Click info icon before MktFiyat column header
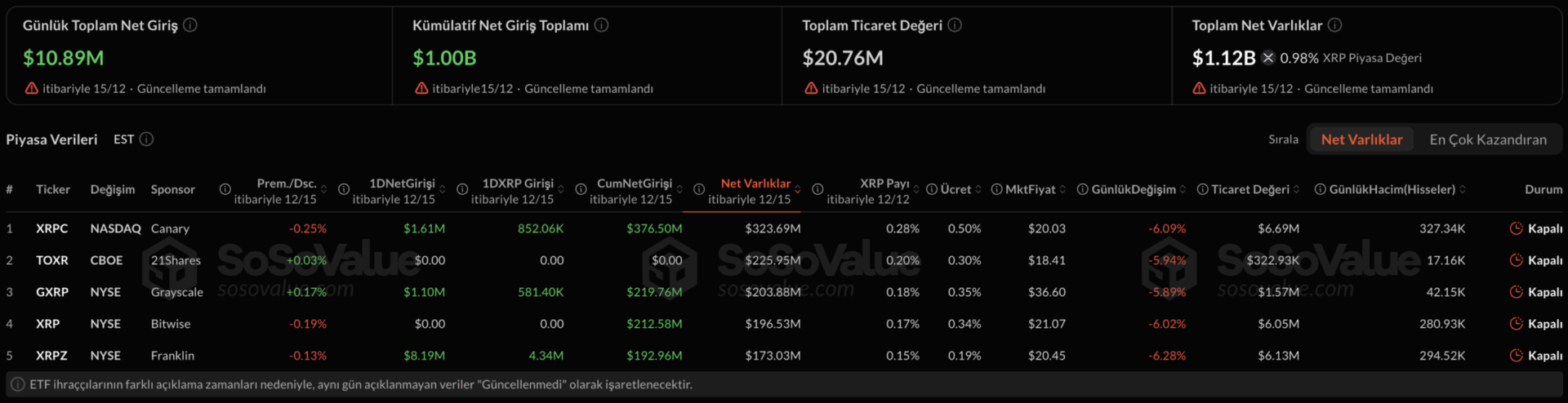Viewport: 1568px width, 403px height. pos(996,189)
